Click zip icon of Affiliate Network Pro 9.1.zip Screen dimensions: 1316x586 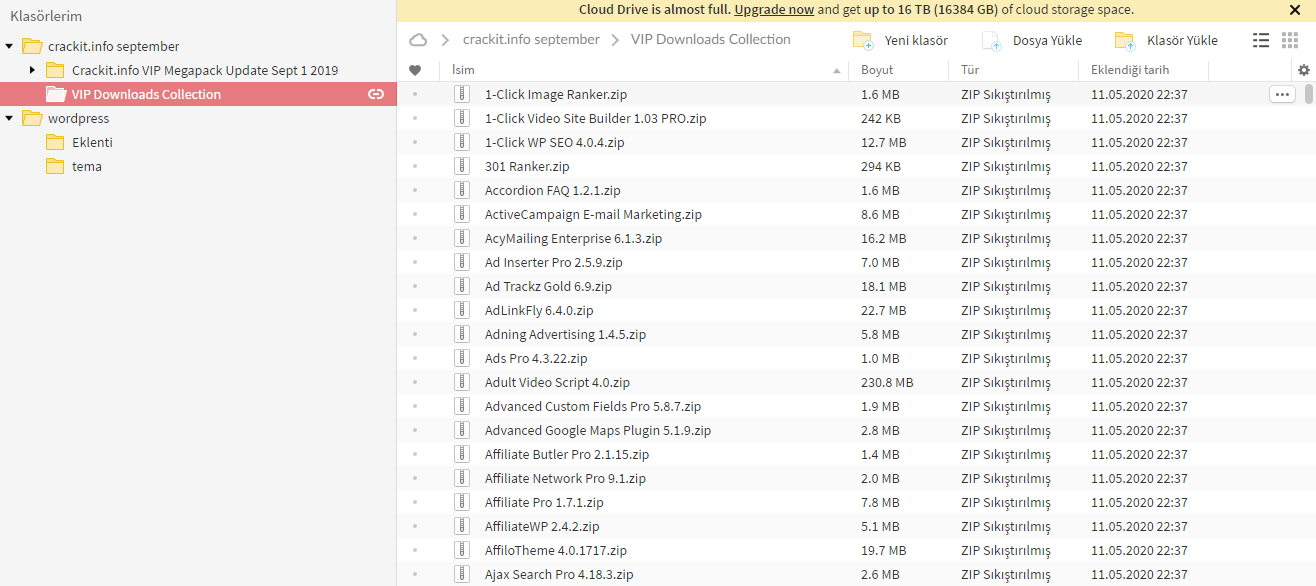[461, 478]
